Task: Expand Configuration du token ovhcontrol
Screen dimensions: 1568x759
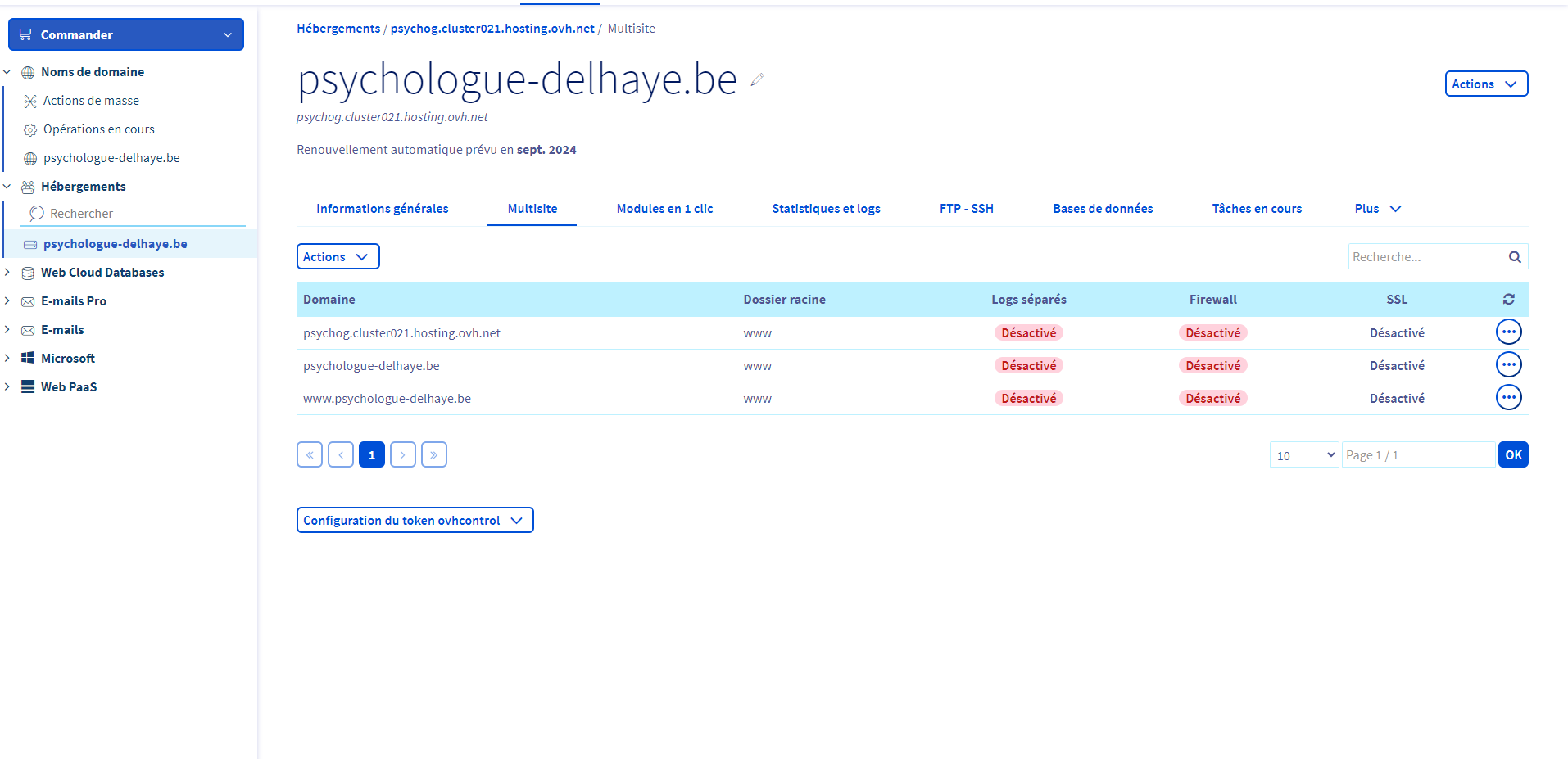Action: [x=415, y=521]
